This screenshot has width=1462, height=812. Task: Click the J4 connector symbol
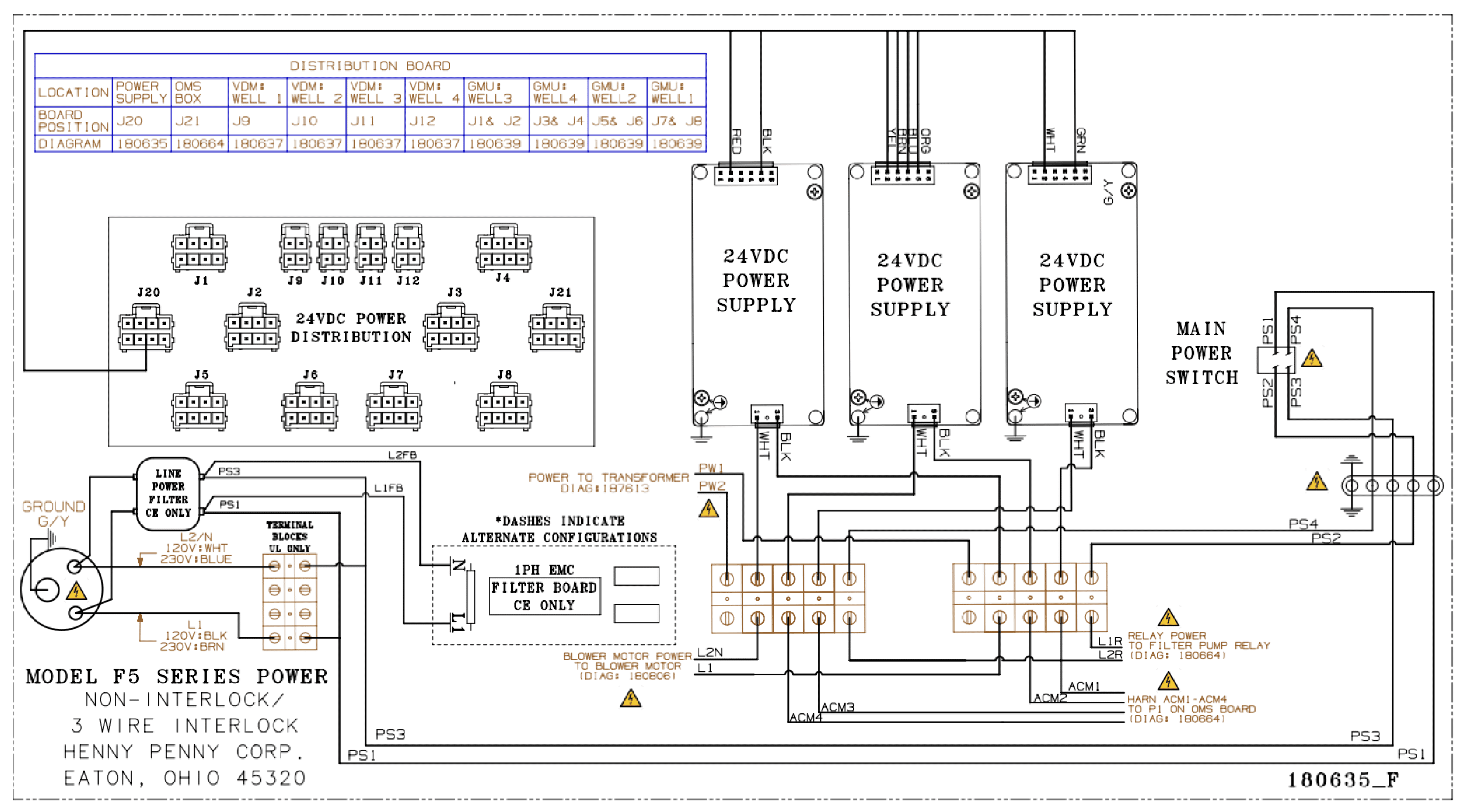coord(504,247)
